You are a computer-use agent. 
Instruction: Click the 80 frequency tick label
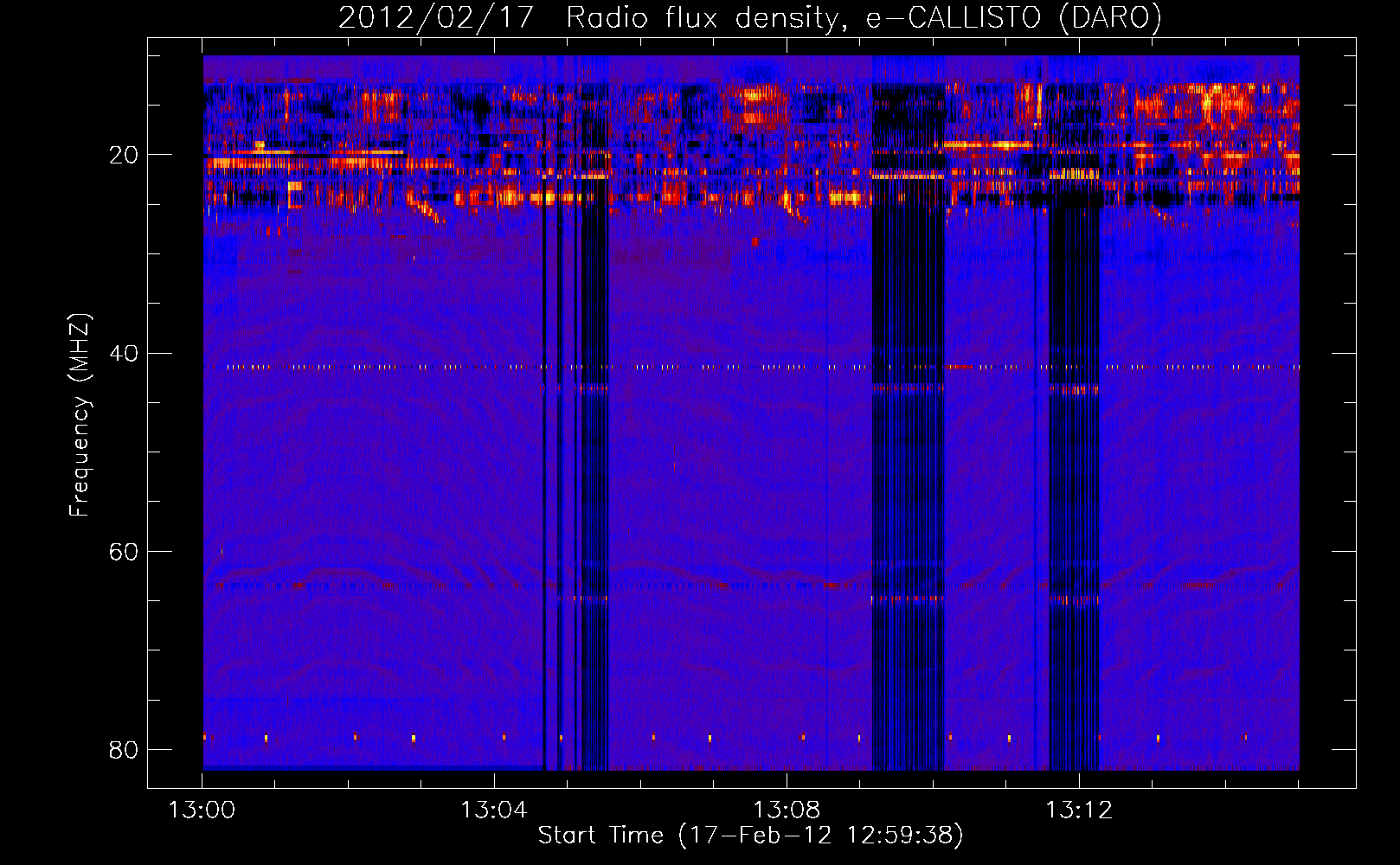click(x=124, y=749)
